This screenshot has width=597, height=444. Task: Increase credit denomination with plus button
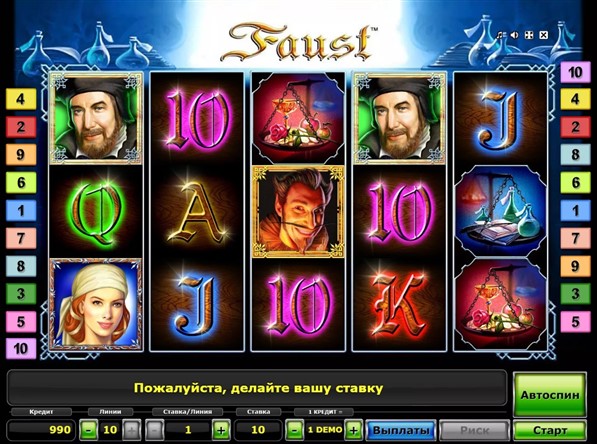353,430
